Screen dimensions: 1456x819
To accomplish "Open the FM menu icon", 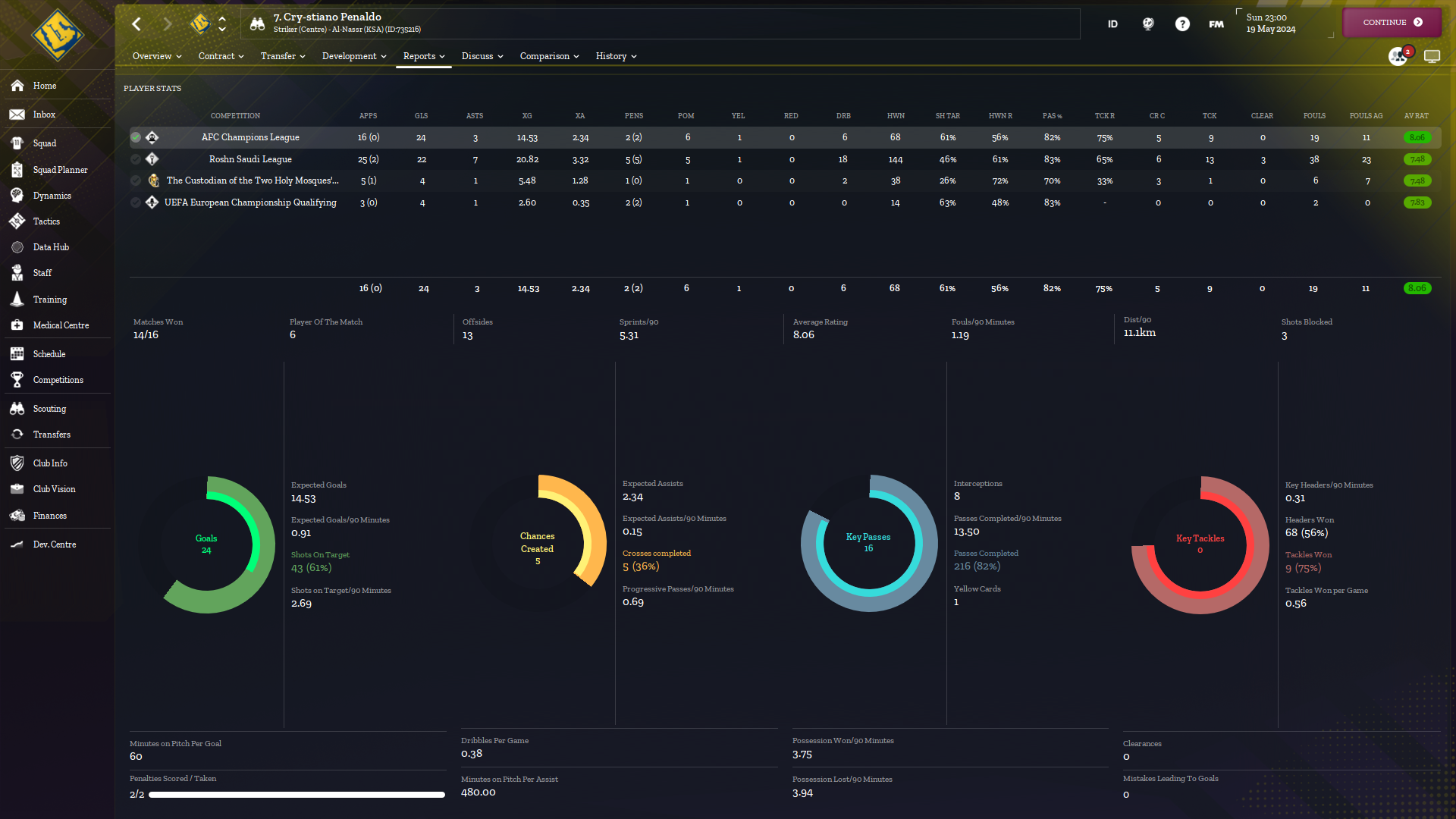I will pos(1216,24).
